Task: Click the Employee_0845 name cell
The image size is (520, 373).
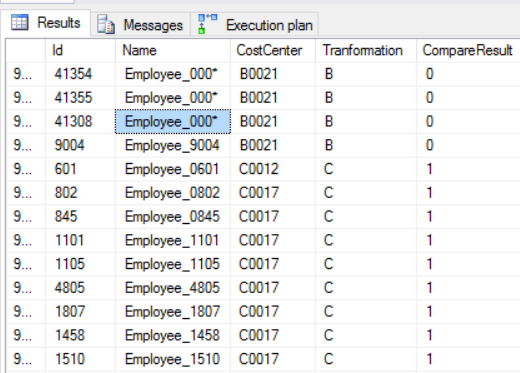Action: click(x=173, y=216)
